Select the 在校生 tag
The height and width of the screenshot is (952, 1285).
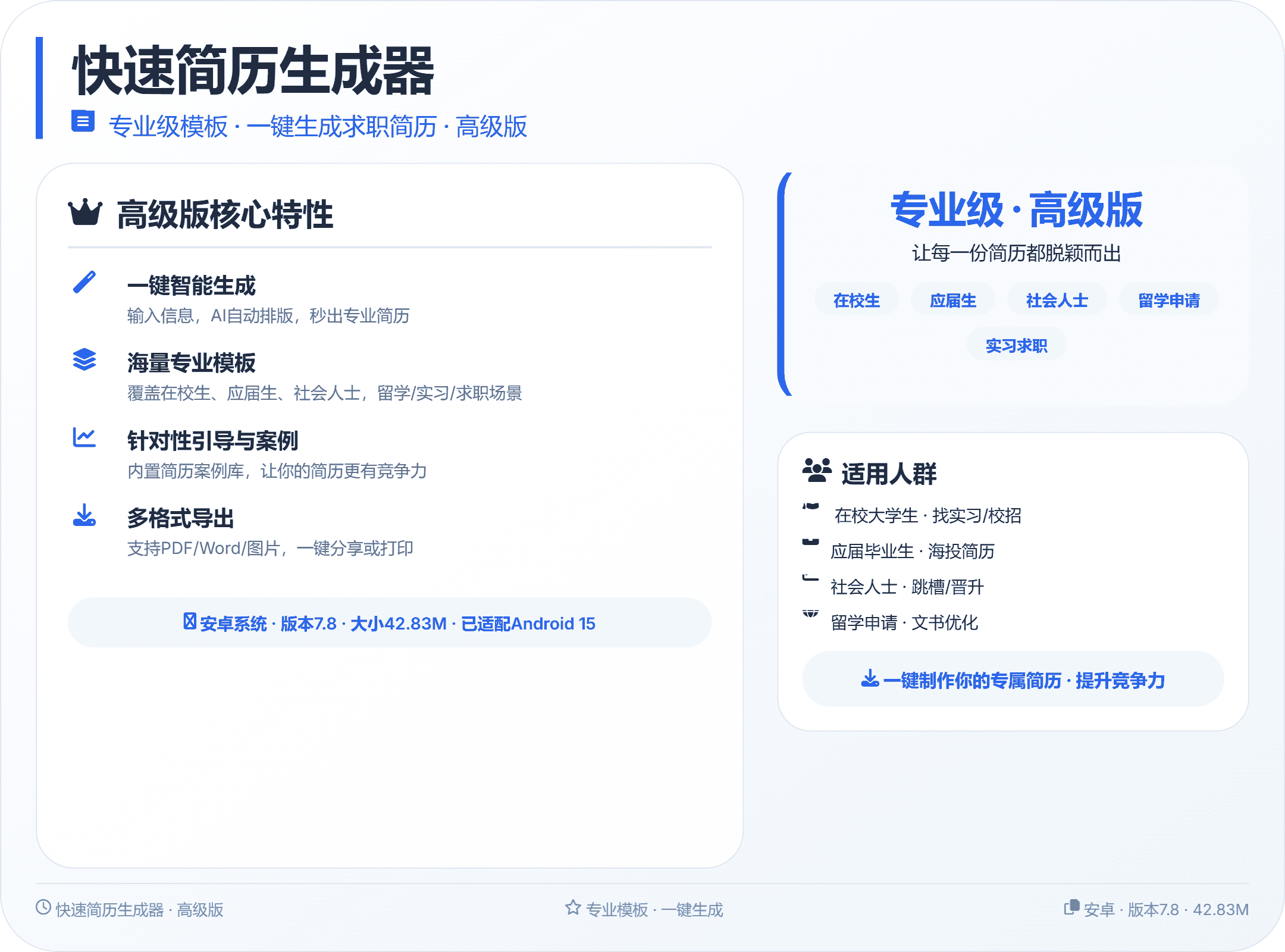[x=856, y=300]
